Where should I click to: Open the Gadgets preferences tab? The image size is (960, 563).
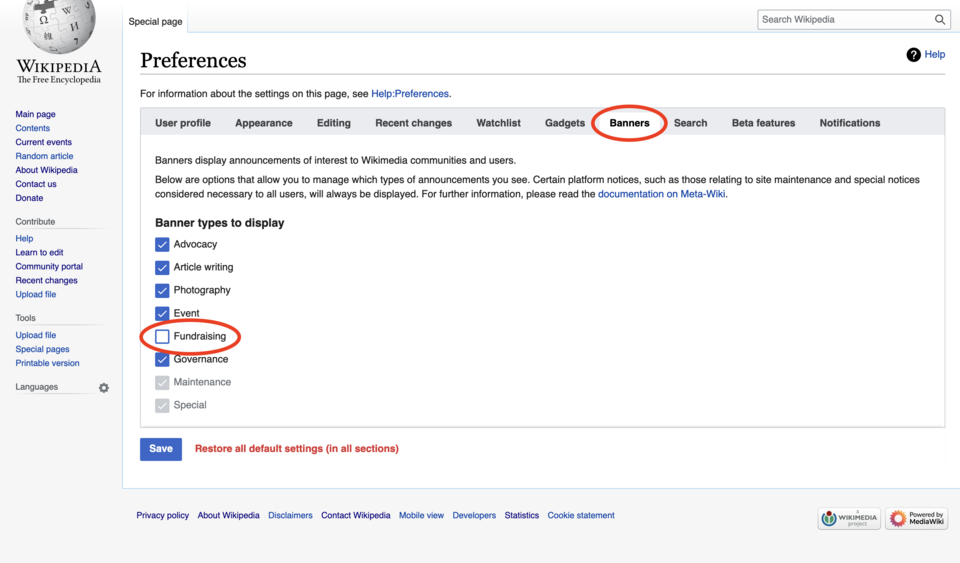click(564, 123)
